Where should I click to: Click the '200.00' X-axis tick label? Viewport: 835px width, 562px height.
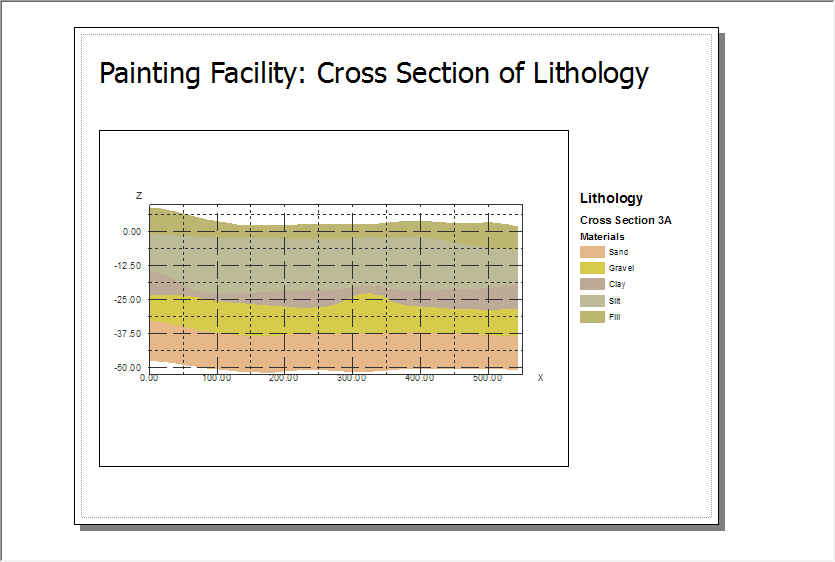tap(284, 378)
